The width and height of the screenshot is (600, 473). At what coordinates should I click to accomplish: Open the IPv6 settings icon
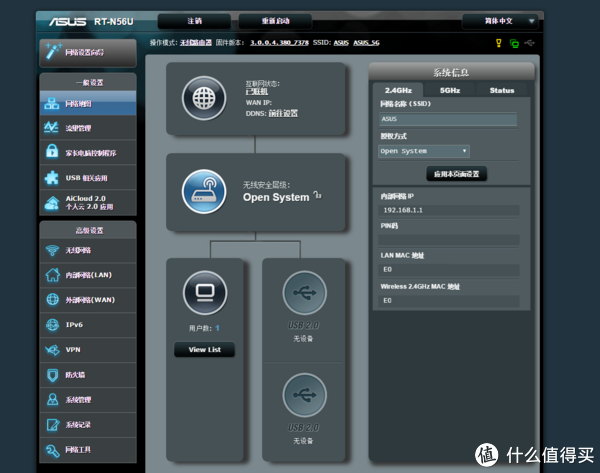tap(52, 325)
